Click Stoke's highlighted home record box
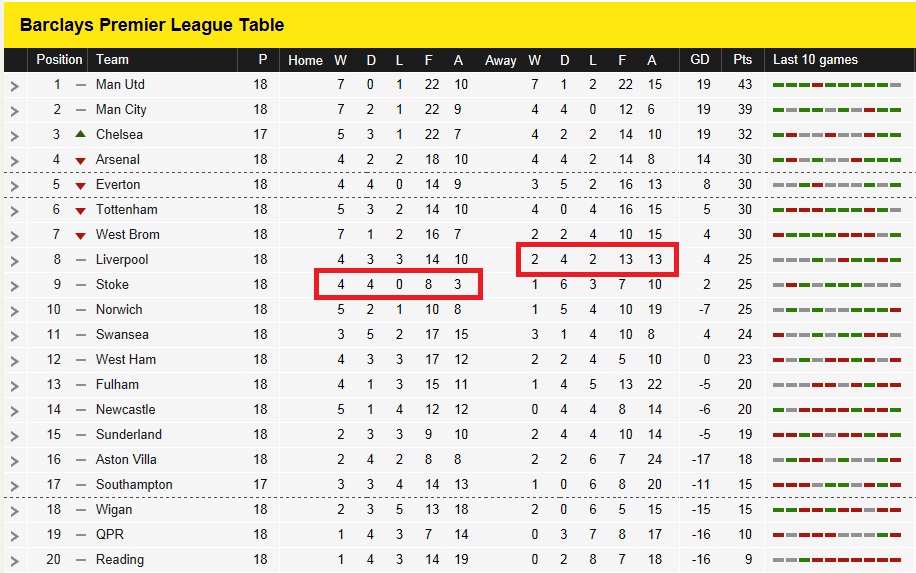 click(x=398, y=284)
